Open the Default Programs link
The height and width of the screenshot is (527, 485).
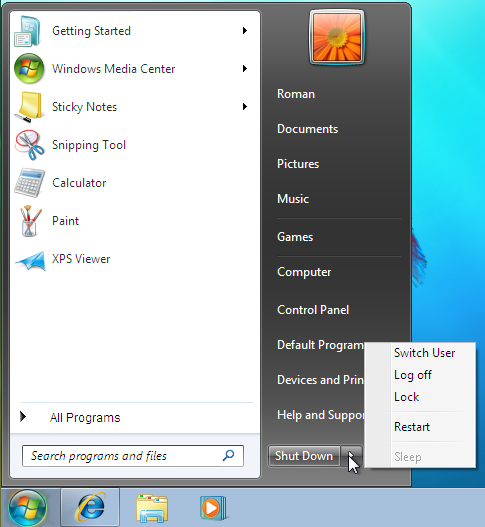pos(321,345)
